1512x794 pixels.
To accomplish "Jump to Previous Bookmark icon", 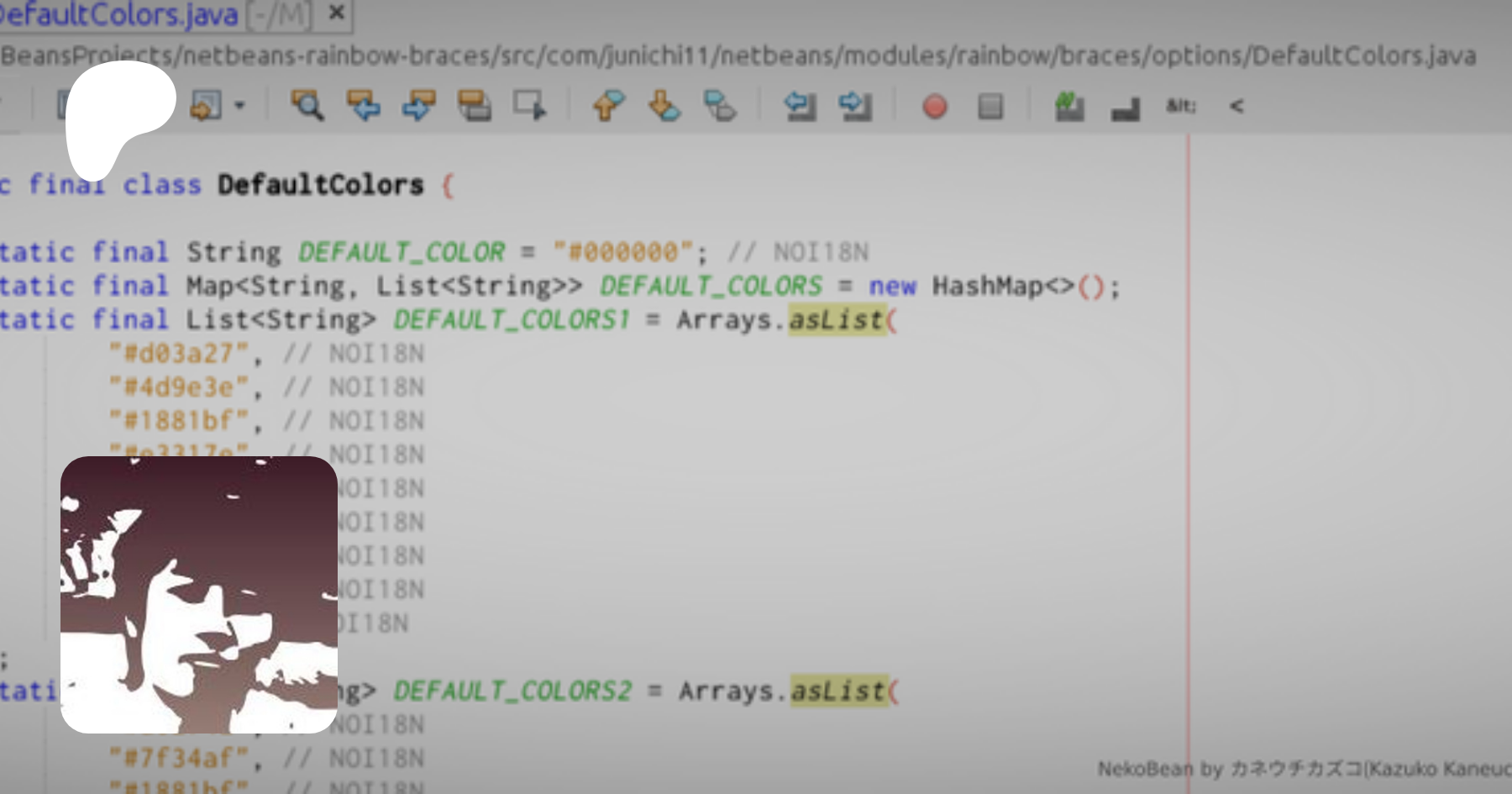I will tap(608, 106).
